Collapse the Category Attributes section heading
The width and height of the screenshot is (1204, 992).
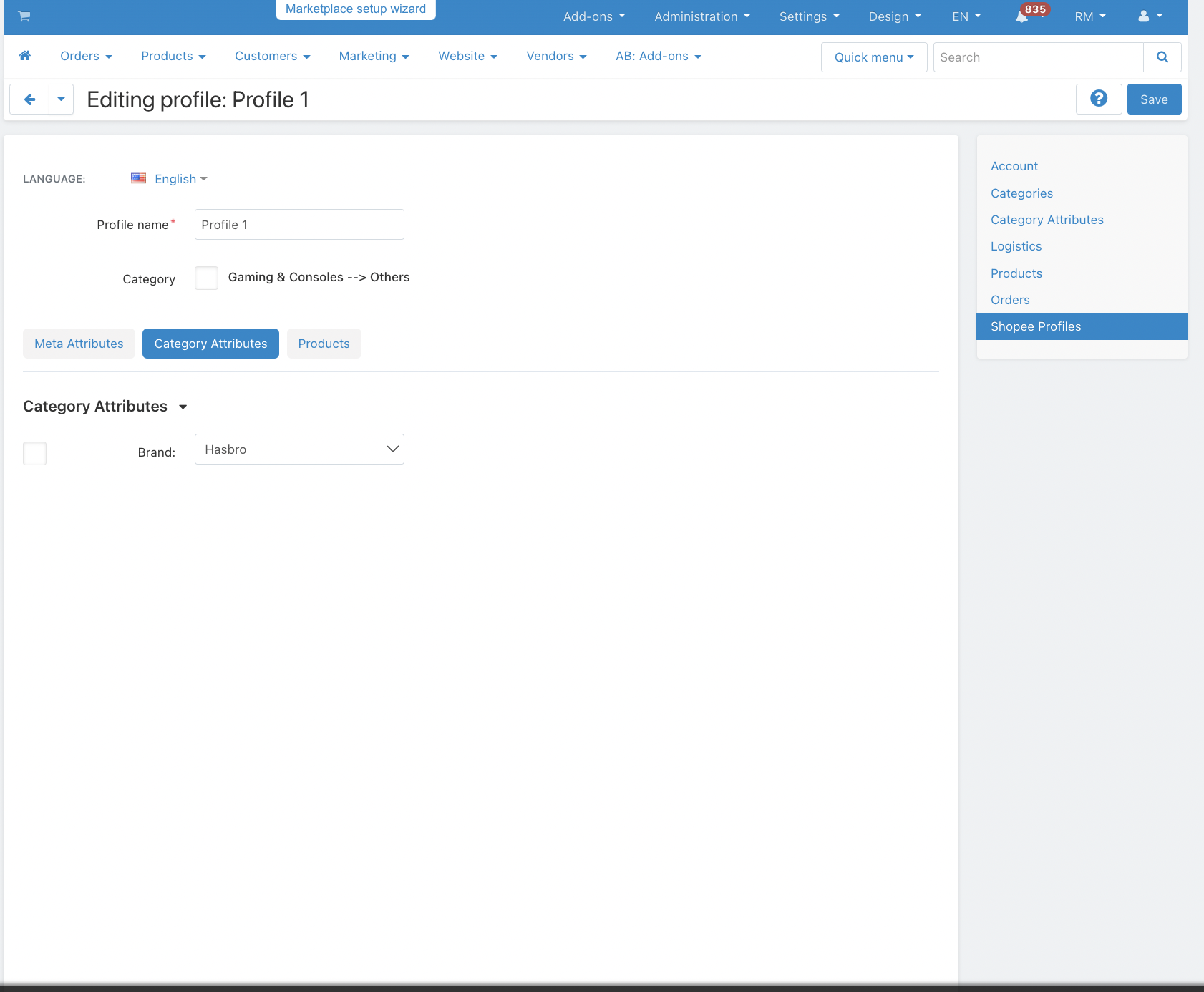tap(105, 407)
